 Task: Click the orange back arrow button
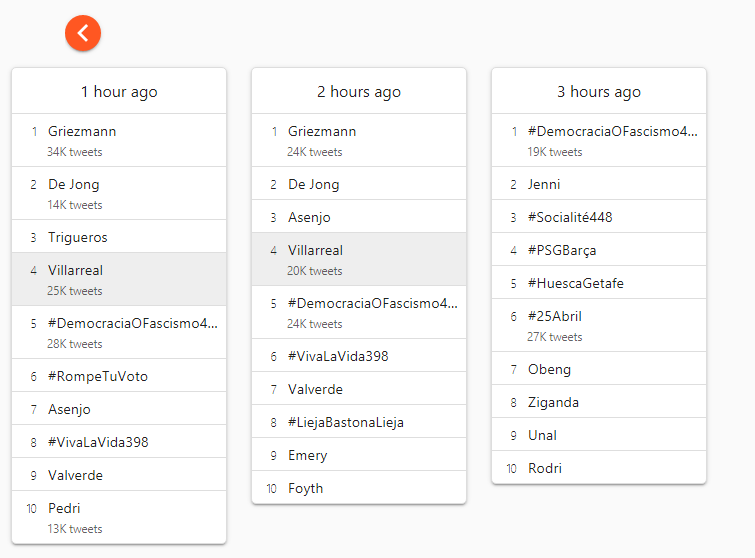tap(83, 33)
